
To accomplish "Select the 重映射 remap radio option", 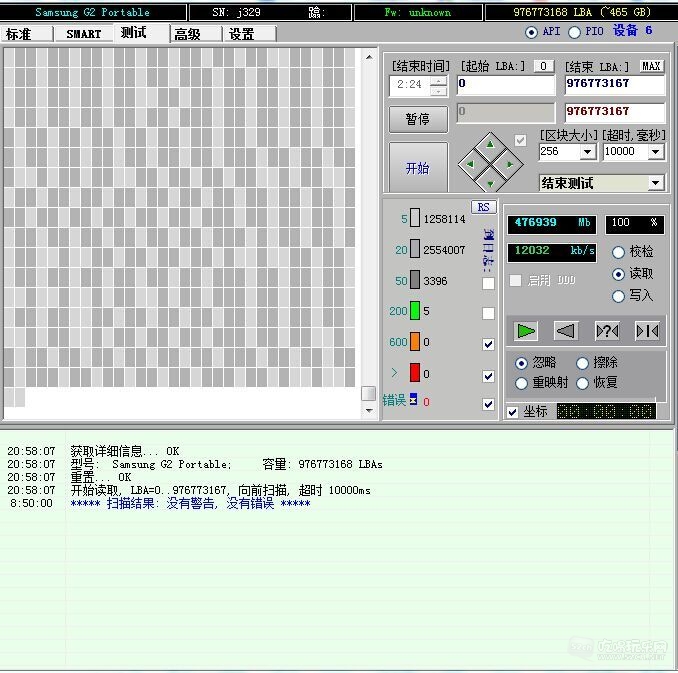I will pos(521,383).
